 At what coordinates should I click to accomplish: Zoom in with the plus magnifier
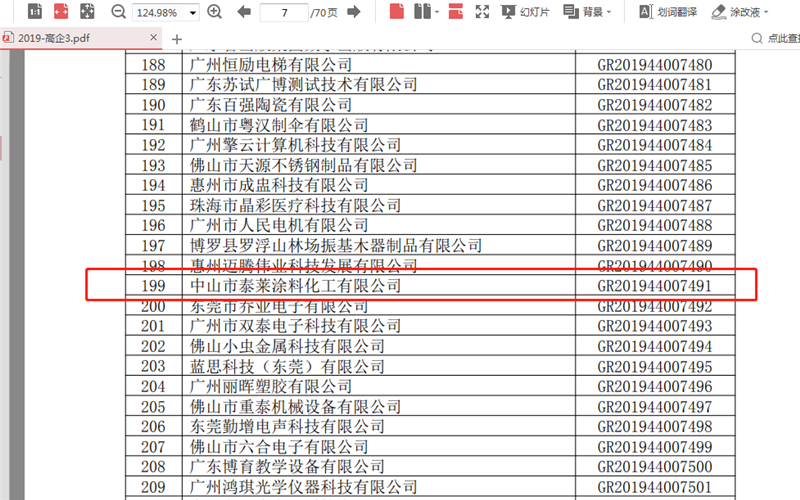point(215,12)
